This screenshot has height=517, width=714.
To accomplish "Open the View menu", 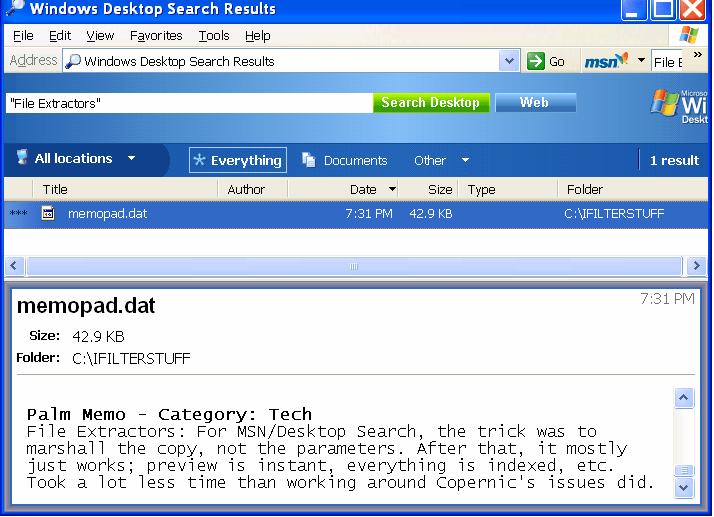I will pyautogui.click(x=100, y=36).
